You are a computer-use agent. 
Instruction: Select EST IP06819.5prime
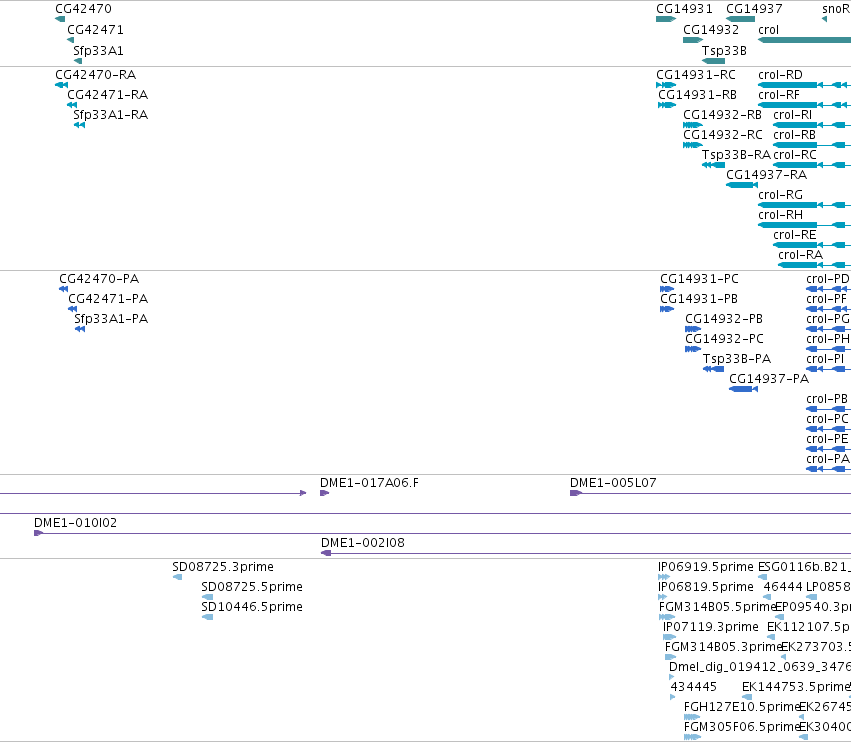coord(706,587)
